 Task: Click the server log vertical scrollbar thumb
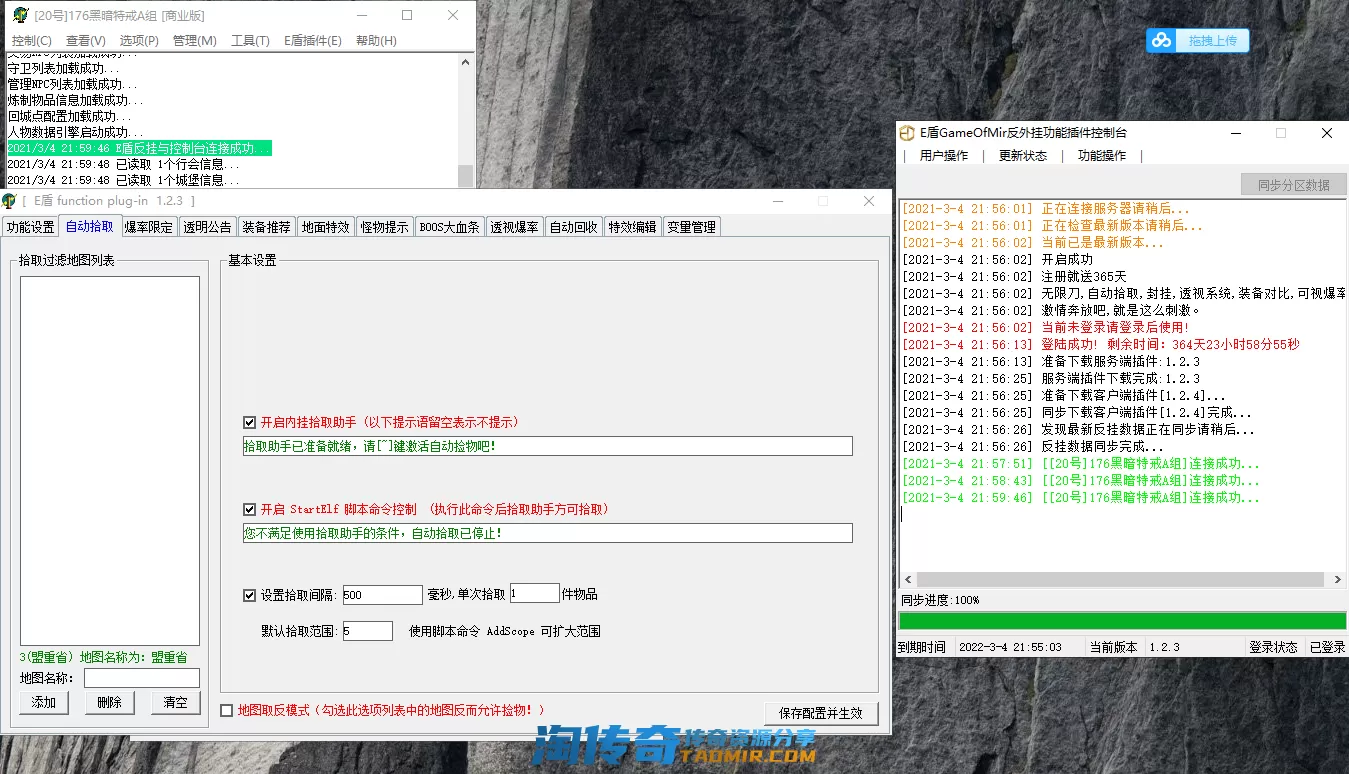[466, 175]
